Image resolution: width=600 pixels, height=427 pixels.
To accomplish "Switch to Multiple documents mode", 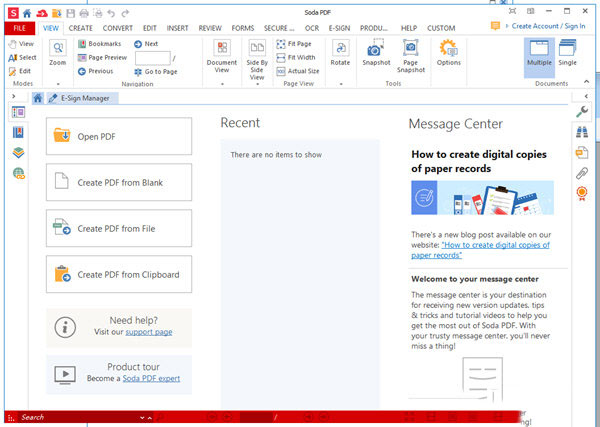I will [x=539, y=55].
